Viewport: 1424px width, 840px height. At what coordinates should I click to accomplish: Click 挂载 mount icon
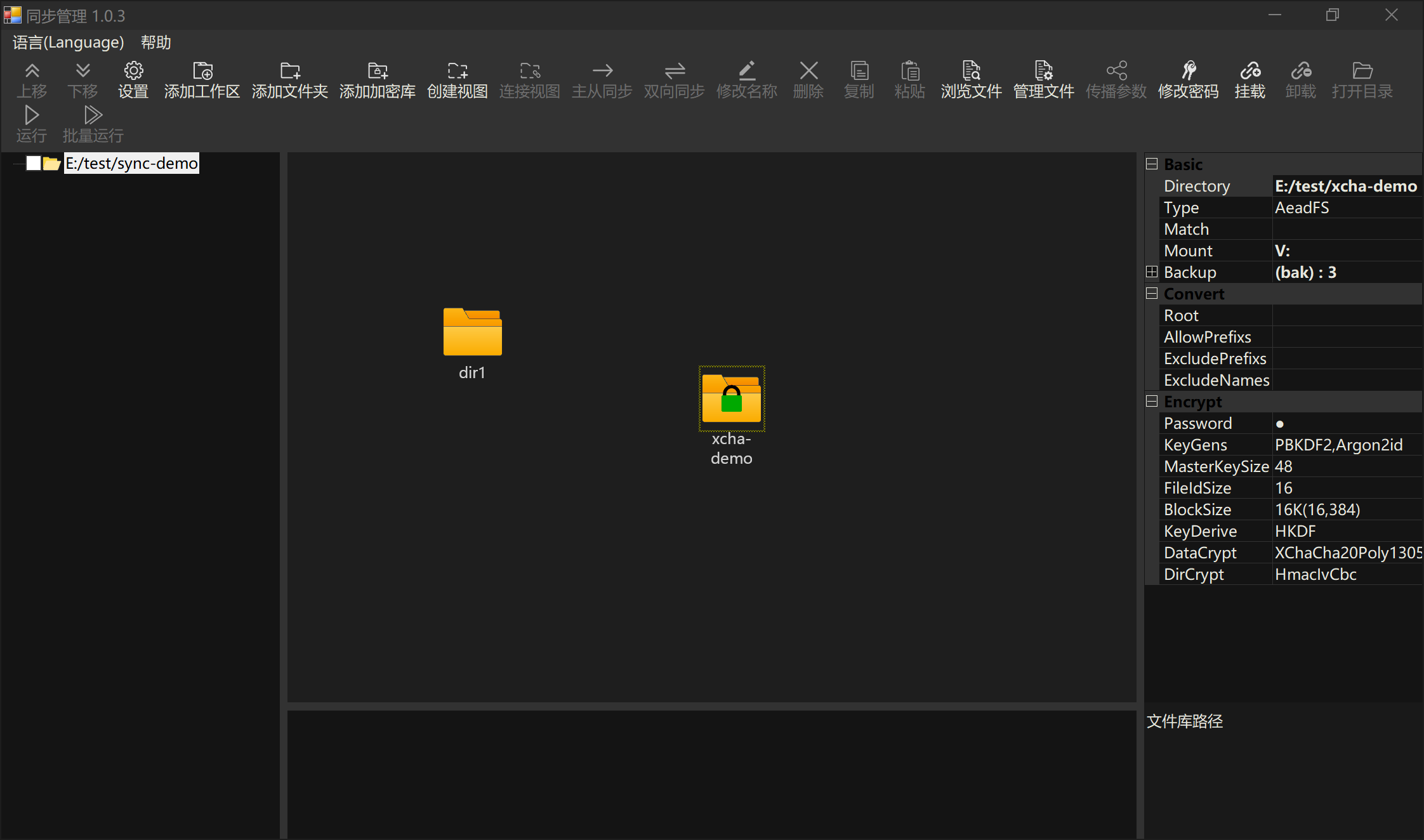point(1249,79)
